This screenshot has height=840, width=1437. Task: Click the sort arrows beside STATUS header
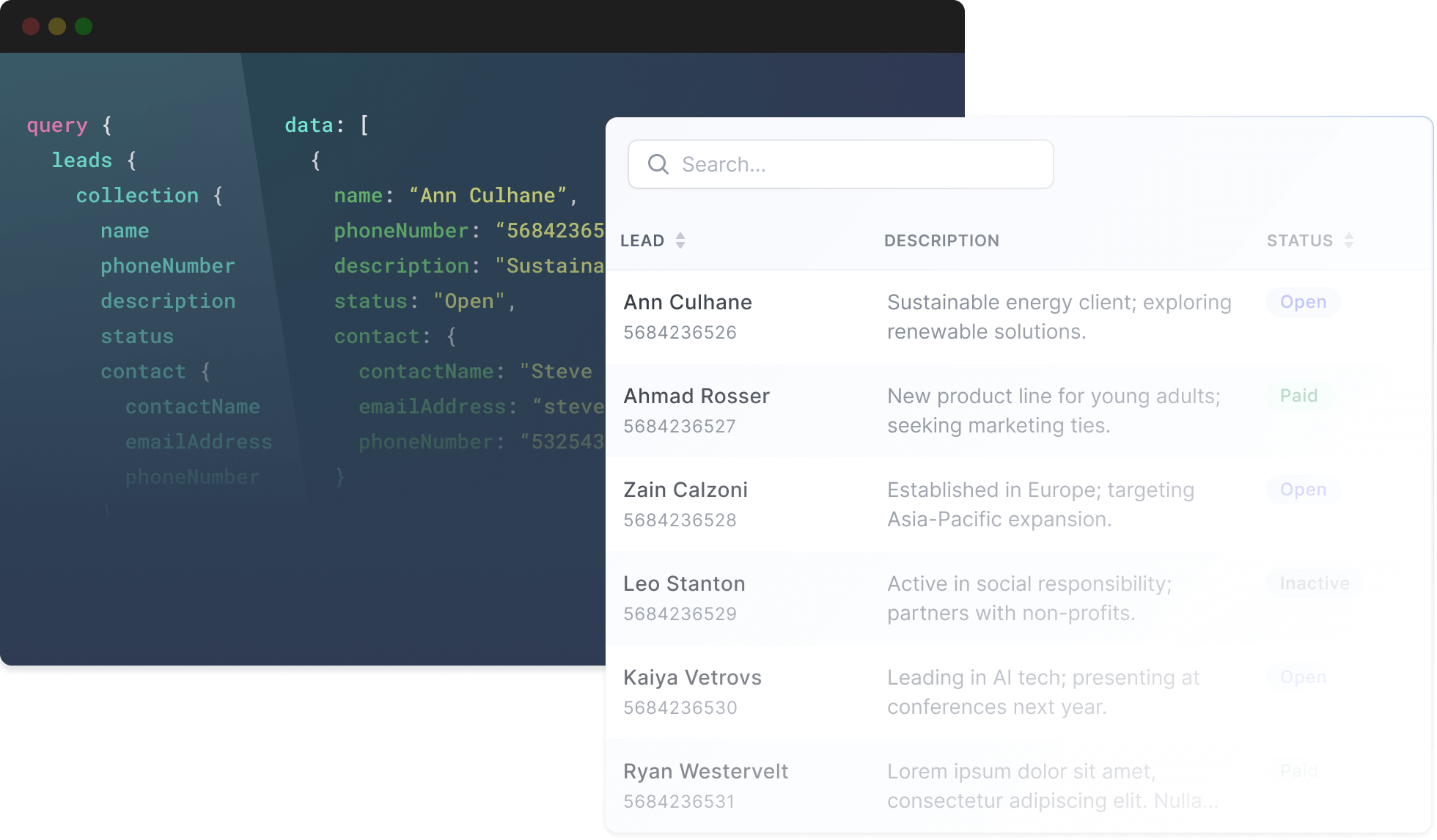(x=1349, y=240)
